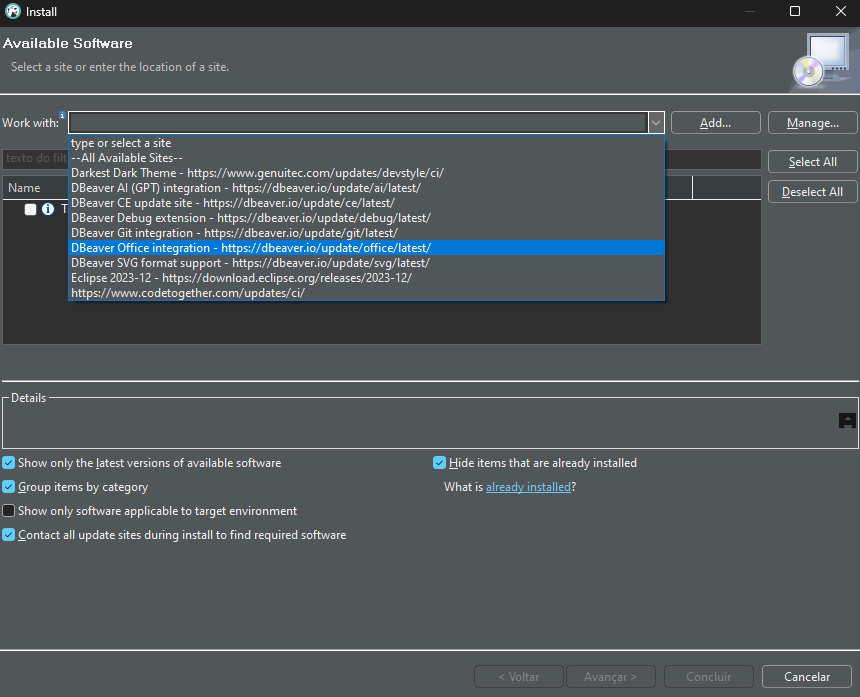Click the Deselect All button
This screenshot has height=697, width=860.
812,192
